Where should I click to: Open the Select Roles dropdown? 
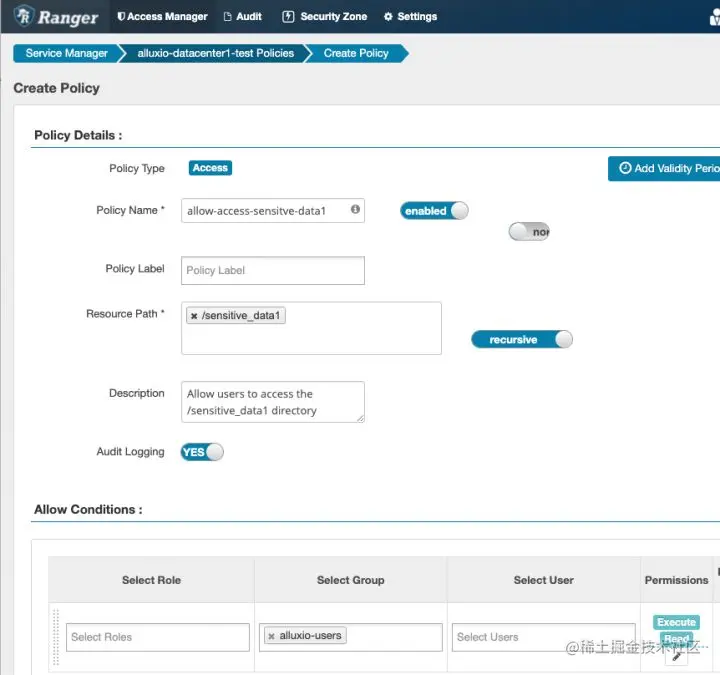[x=158, y=637]
